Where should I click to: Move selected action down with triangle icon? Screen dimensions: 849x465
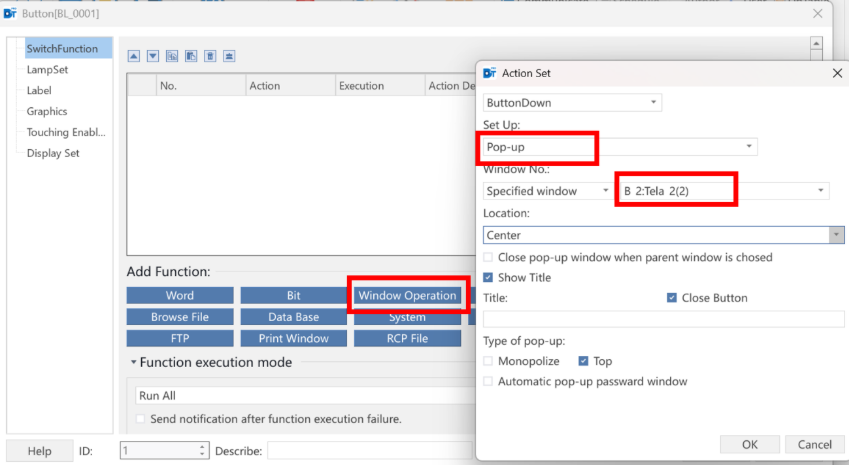click(x=153, y=56)
